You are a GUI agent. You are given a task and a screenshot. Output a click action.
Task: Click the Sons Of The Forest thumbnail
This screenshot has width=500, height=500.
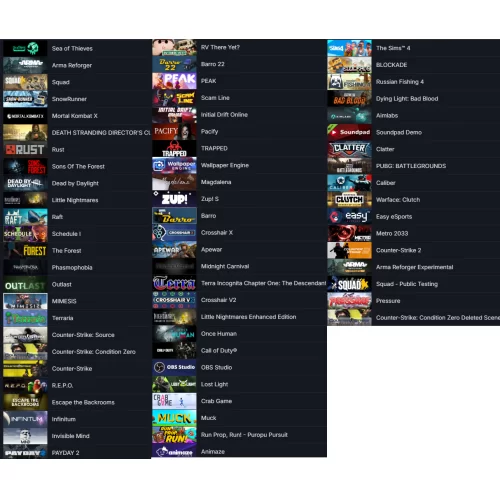pyautogui.click(x=25, y=166)
